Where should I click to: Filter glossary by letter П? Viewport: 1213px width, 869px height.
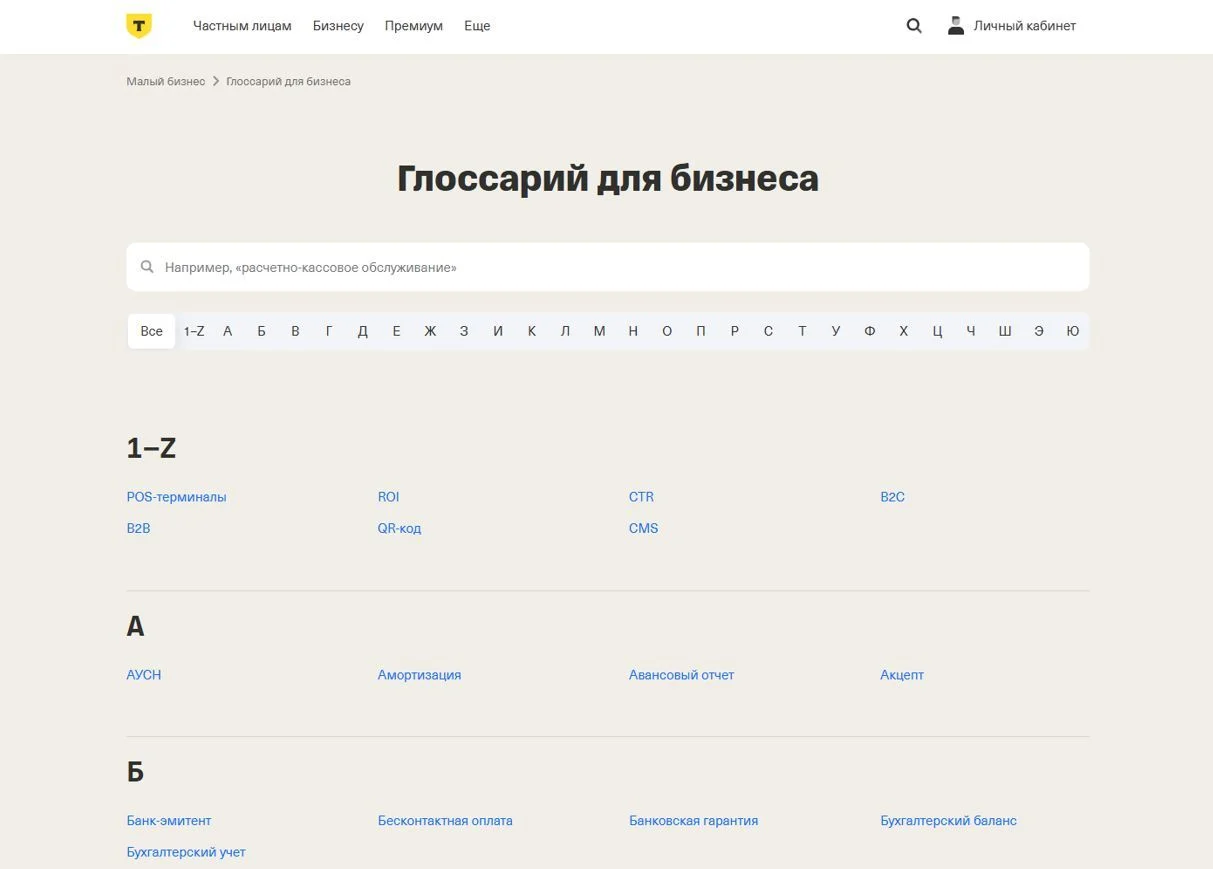pyautogui.click(x=701, y=331)
